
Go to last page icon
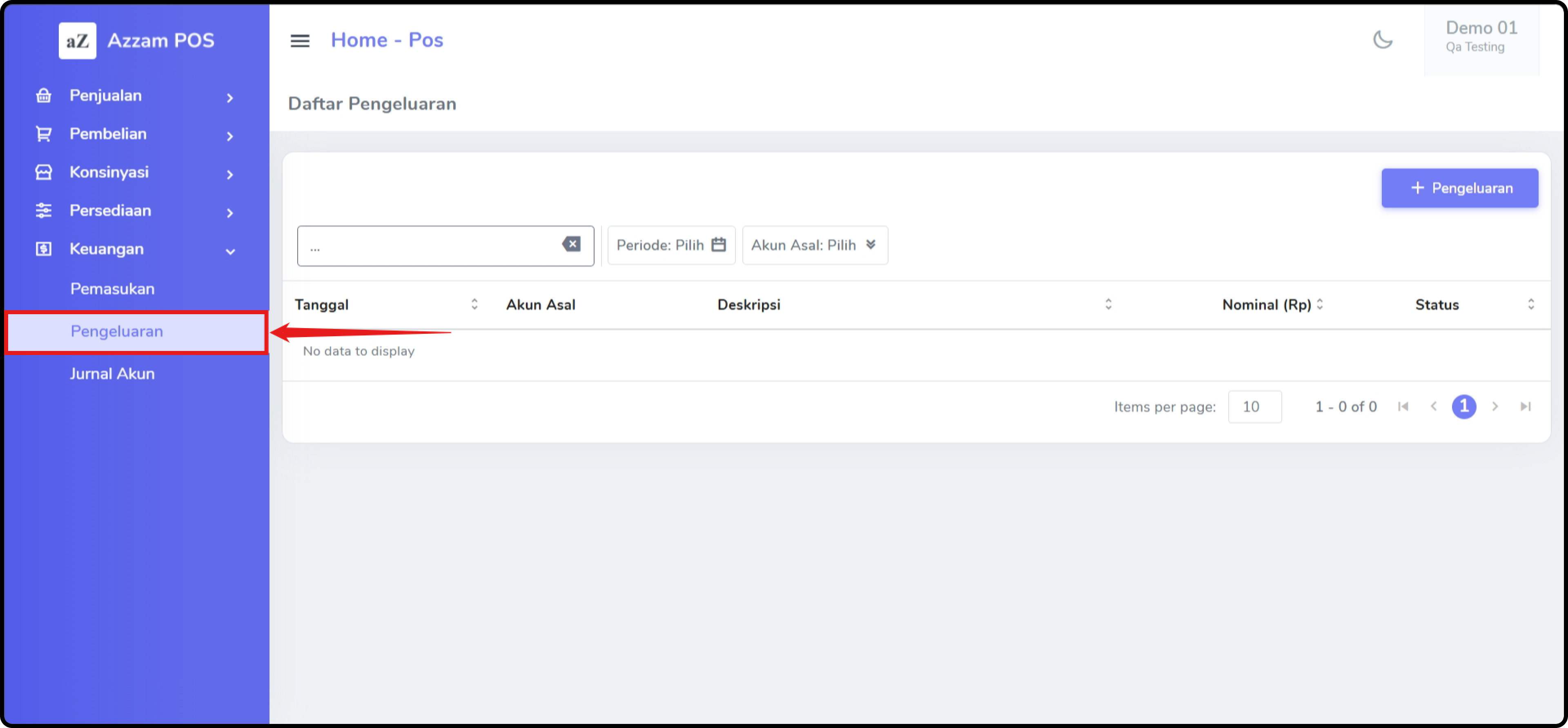click(1525, 407)
